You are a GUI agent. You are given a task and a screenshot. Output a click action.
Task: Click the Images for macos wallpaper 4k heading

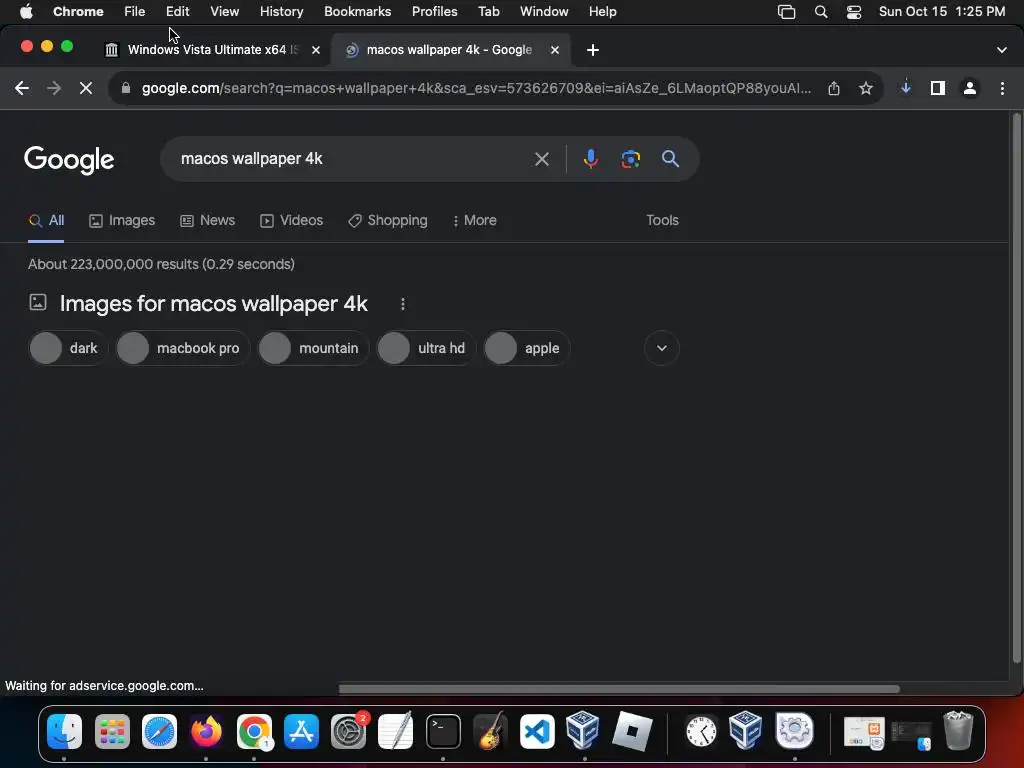pos(214,304)
